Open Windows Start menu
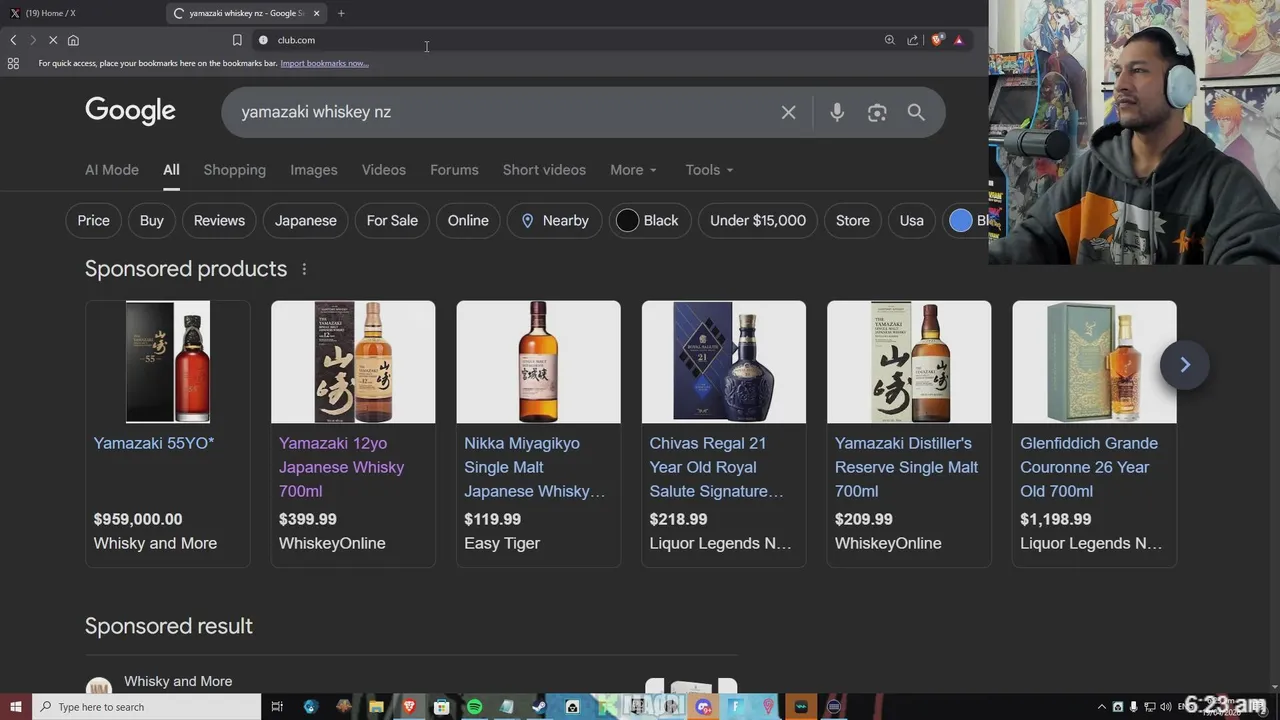Image resolution: width=1280 pixels, height=720 pixels. click(x=15, y=707)
